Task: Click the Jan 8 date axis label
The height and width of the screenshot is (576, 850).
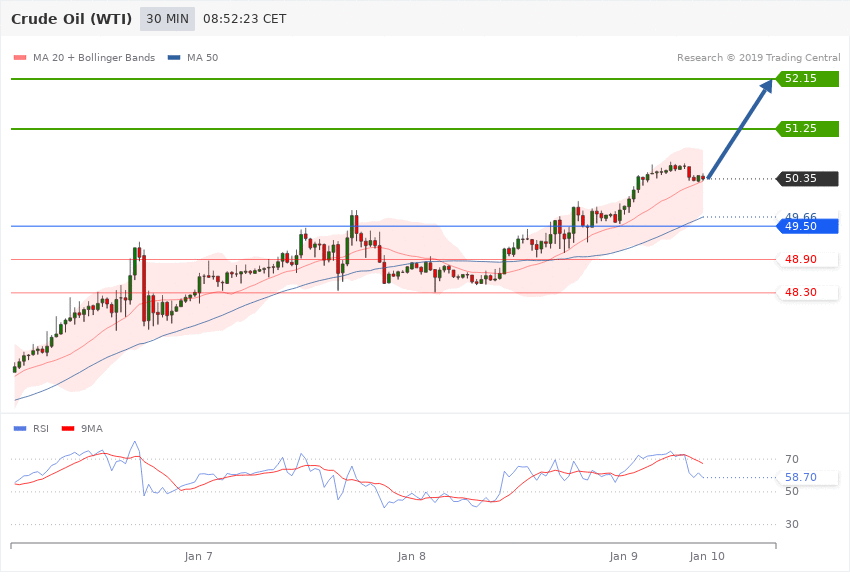Action: pyautogui.click(x=411, y=556)
